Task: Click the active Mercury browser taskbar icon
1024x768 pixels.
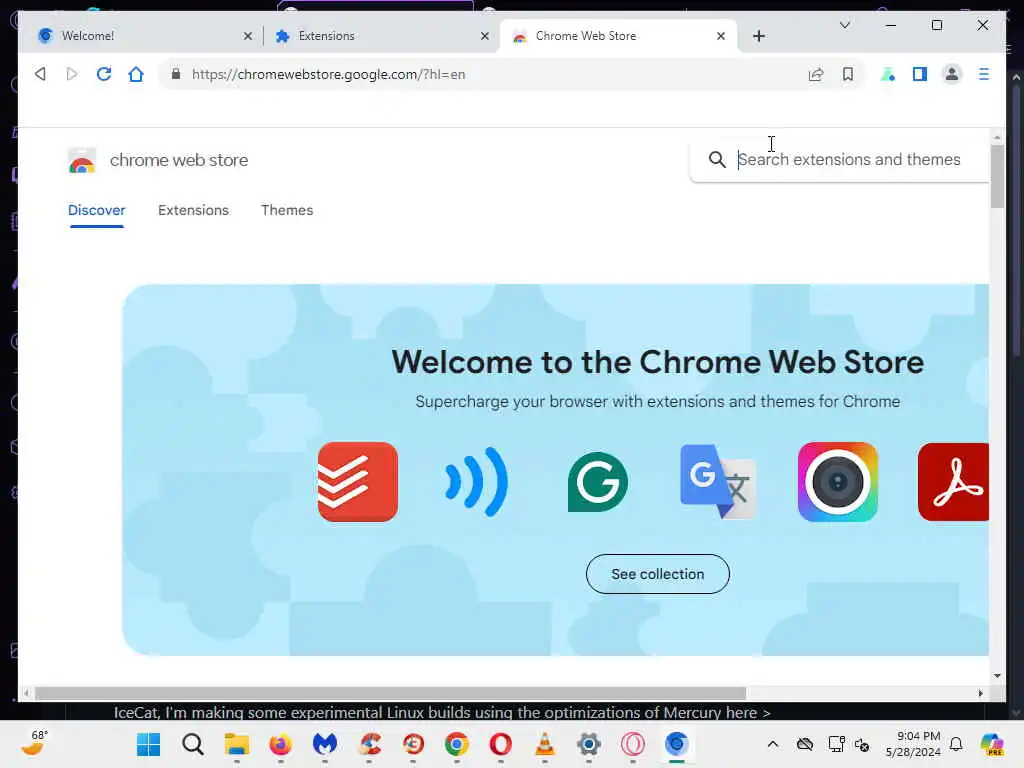Action: point(677,744)
